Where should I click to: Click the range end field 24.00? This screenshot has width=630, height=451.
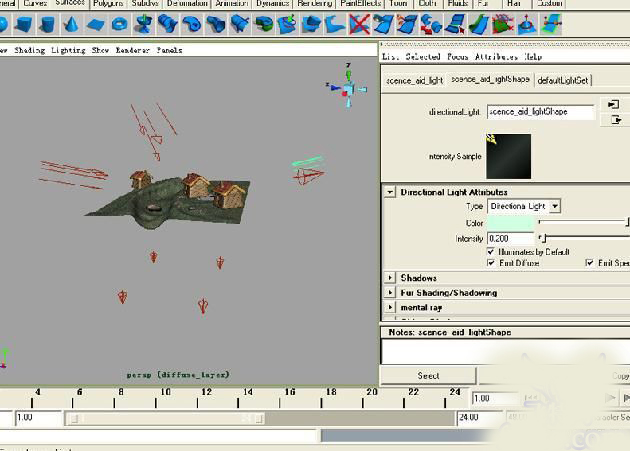coord(479,417)
